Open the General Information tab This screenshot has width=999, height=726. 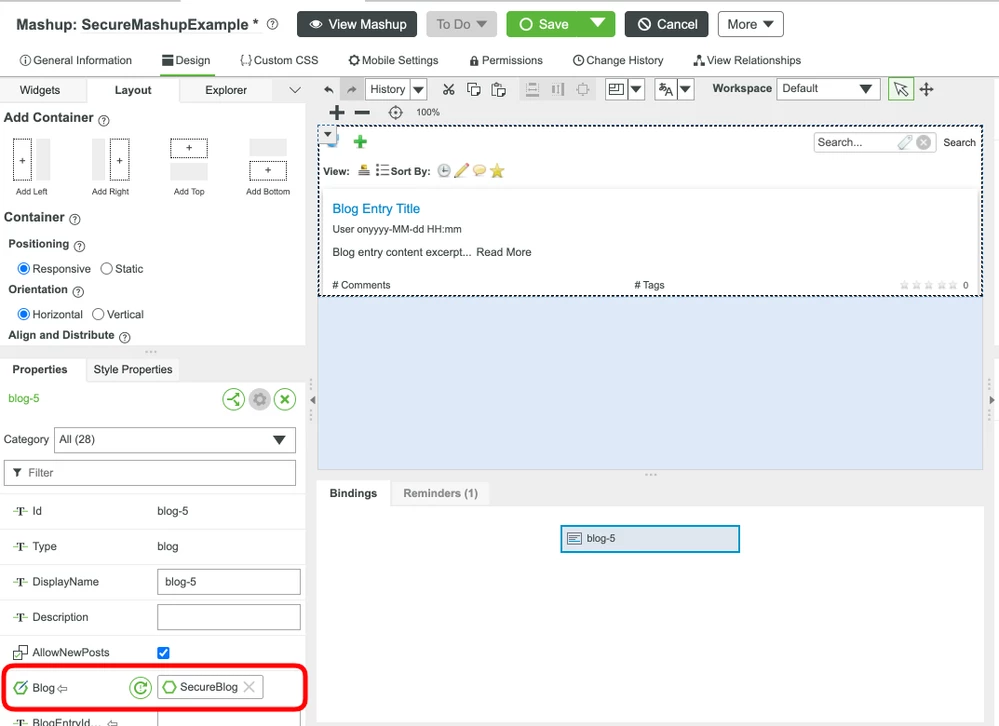pos(76,60)
